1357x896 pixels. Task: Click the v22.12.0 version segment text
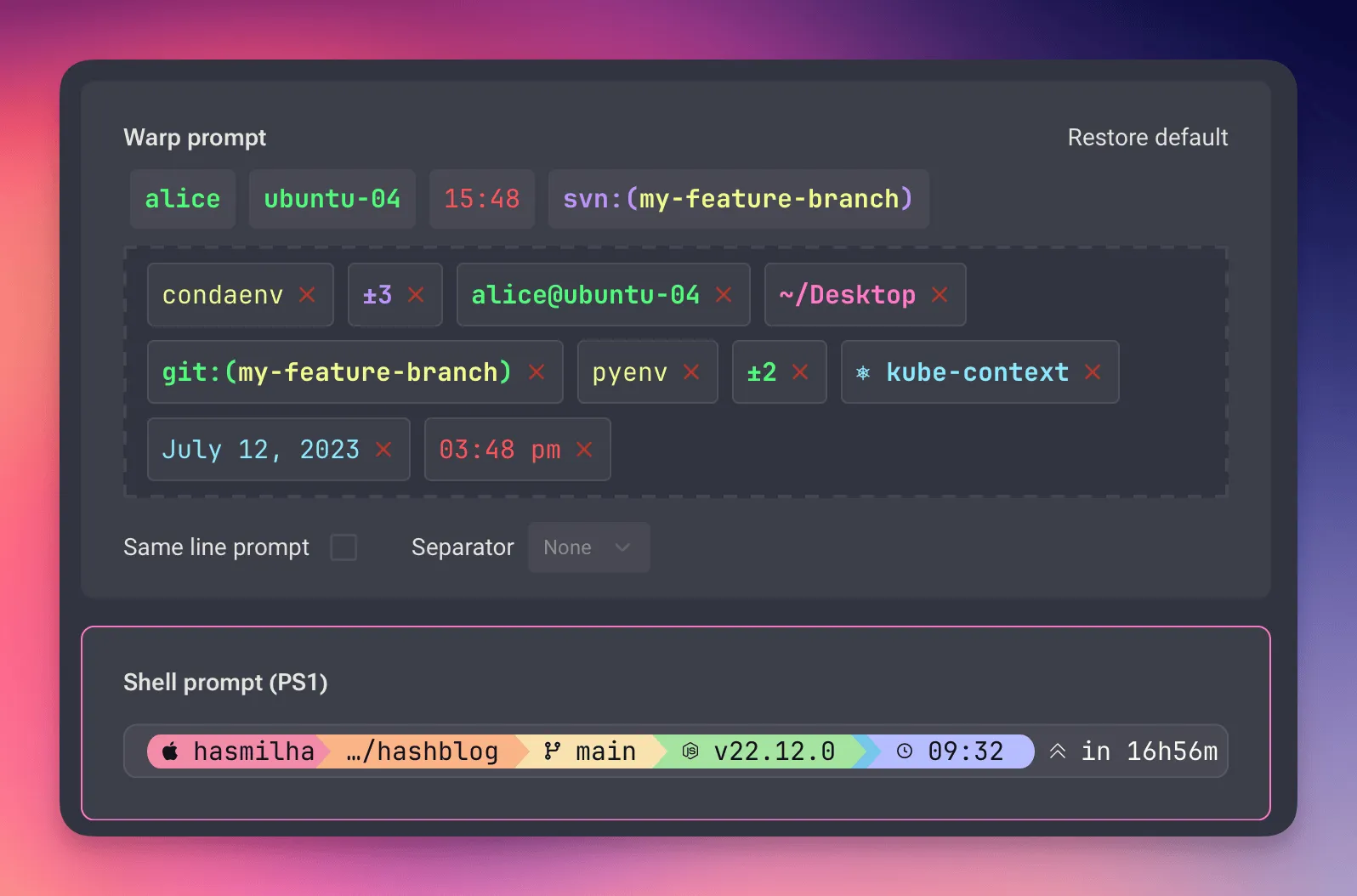click(775, 751)
